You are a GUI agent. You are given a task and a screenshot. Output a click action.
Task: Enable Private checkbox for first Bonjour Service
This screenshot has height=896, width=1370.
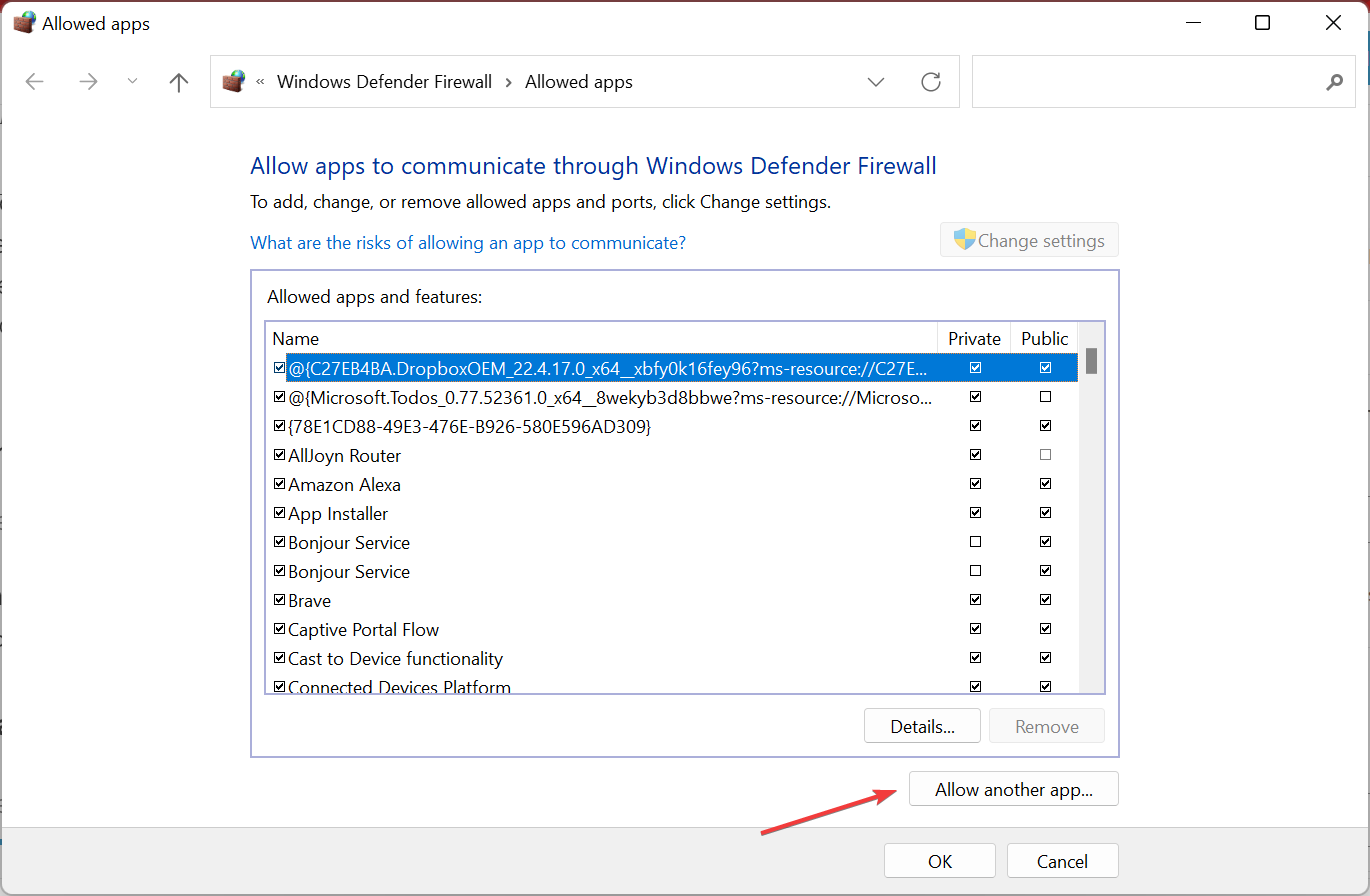(975, 542)
